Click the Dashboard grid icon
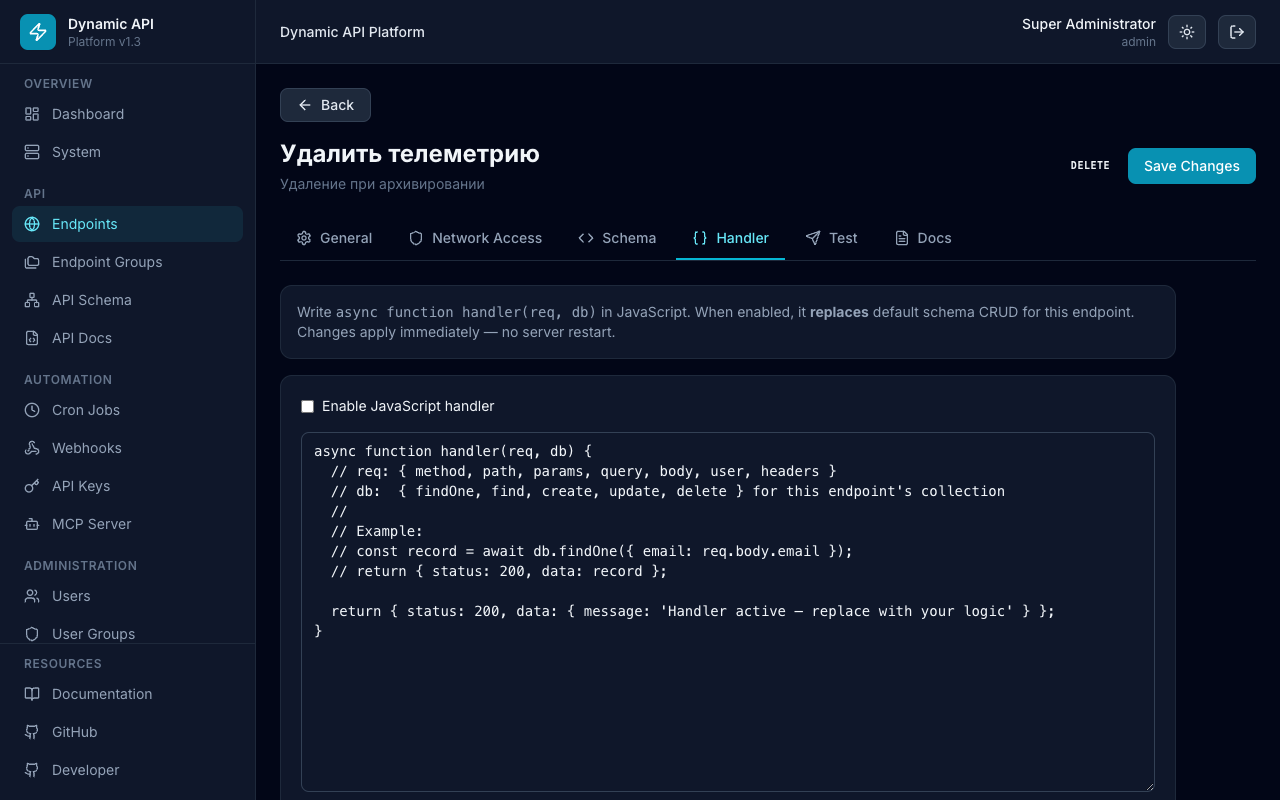The width and height of the screenshot is (1280, 800). (x=32, y=114)
